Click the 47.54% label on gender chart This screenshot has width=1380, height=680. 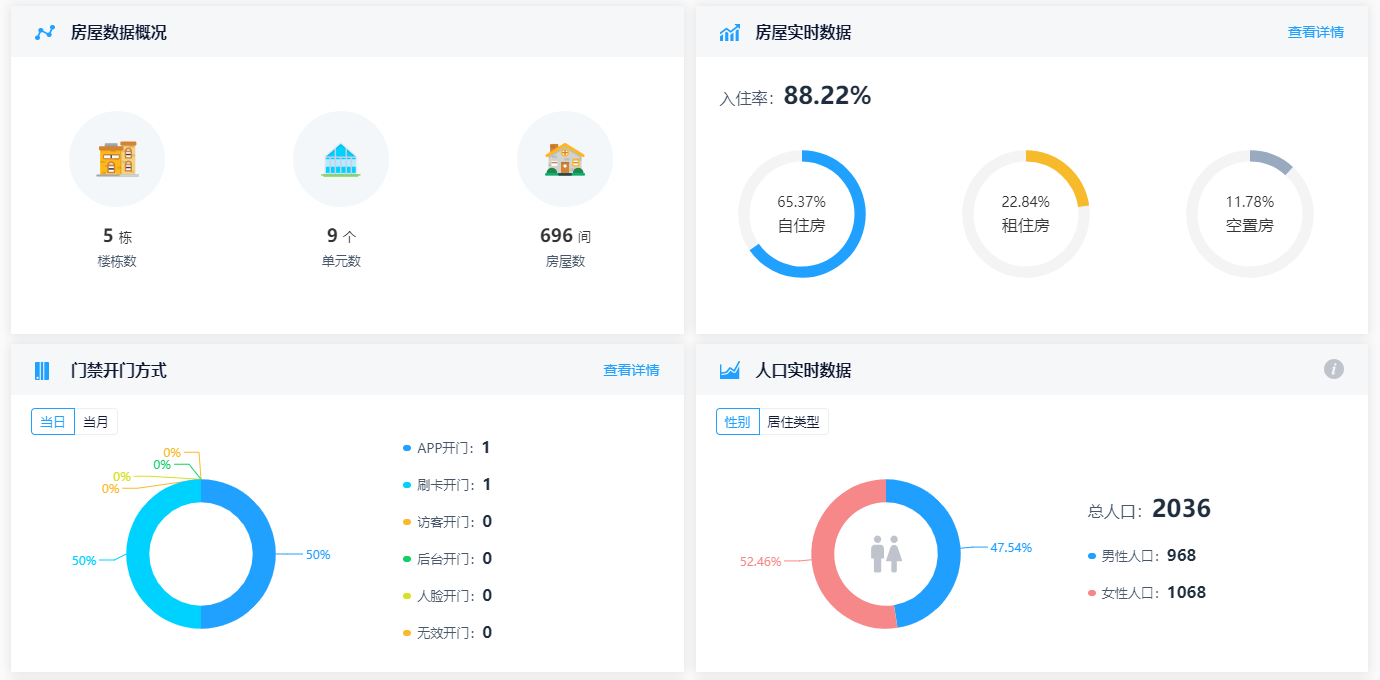pyautogui.click(x=1011, y=547)
